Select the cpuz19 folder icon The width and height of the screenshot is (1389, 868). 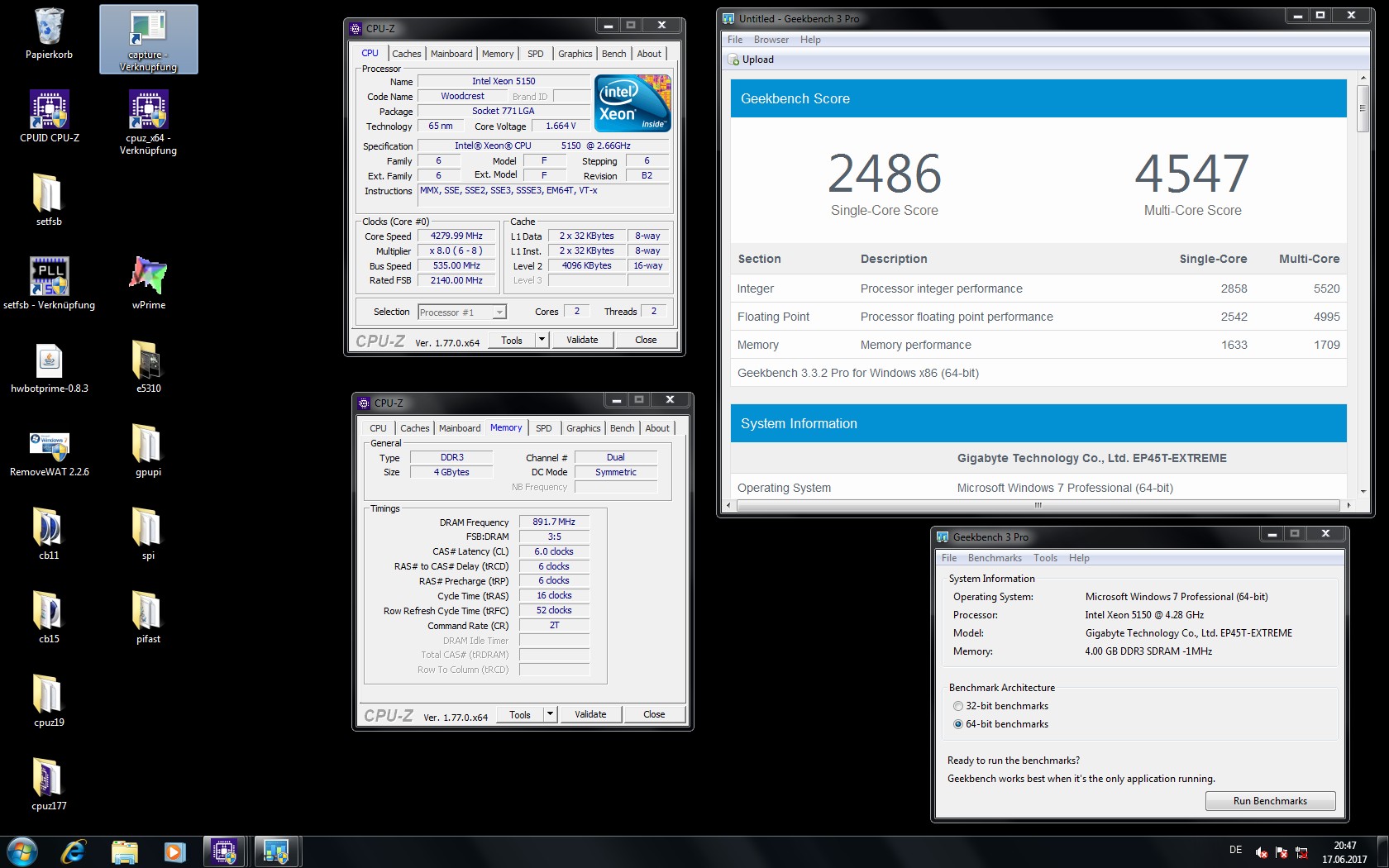pos(49,702)
